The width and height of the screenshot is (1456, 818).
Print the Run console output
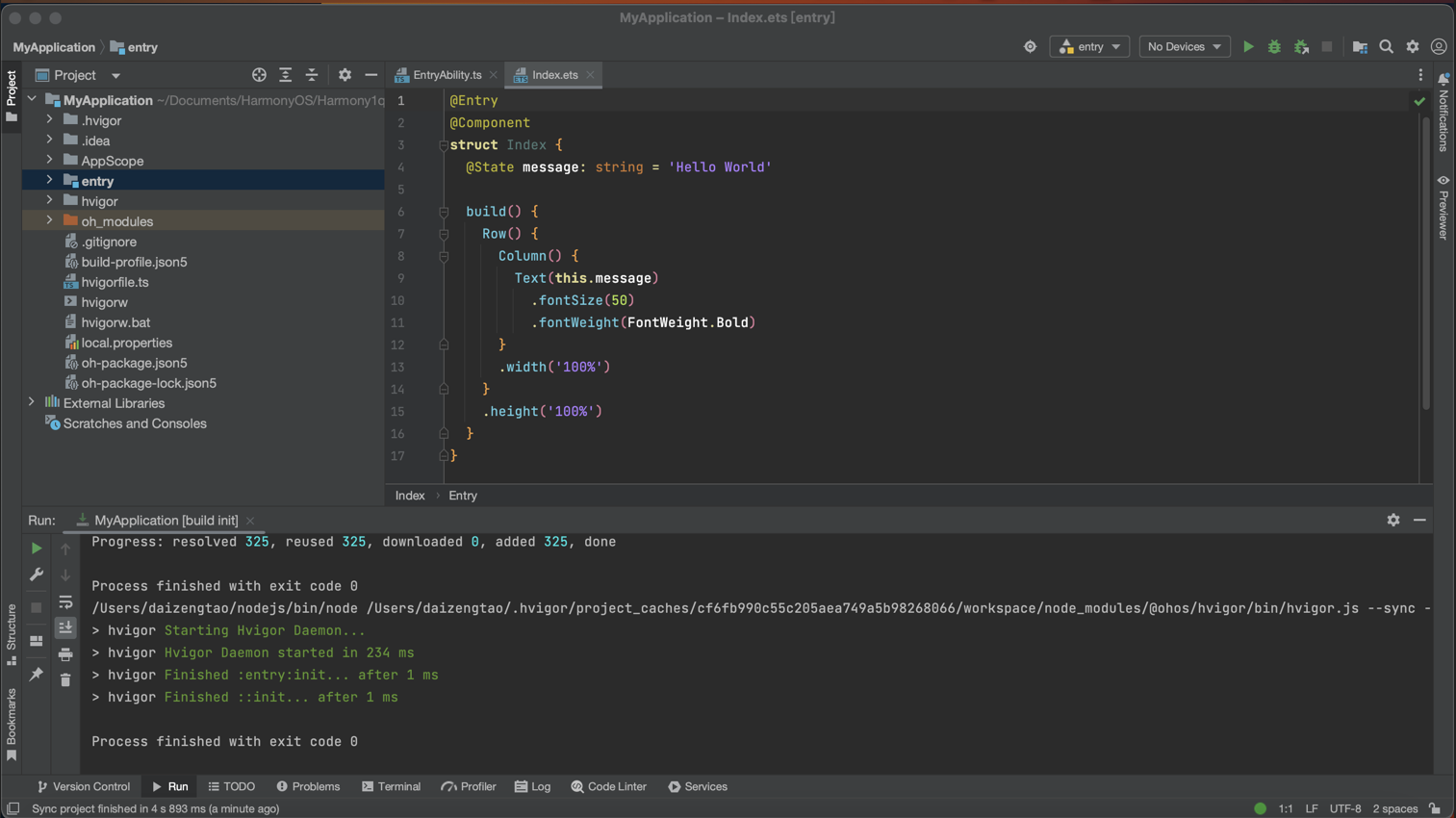point(65,654)
